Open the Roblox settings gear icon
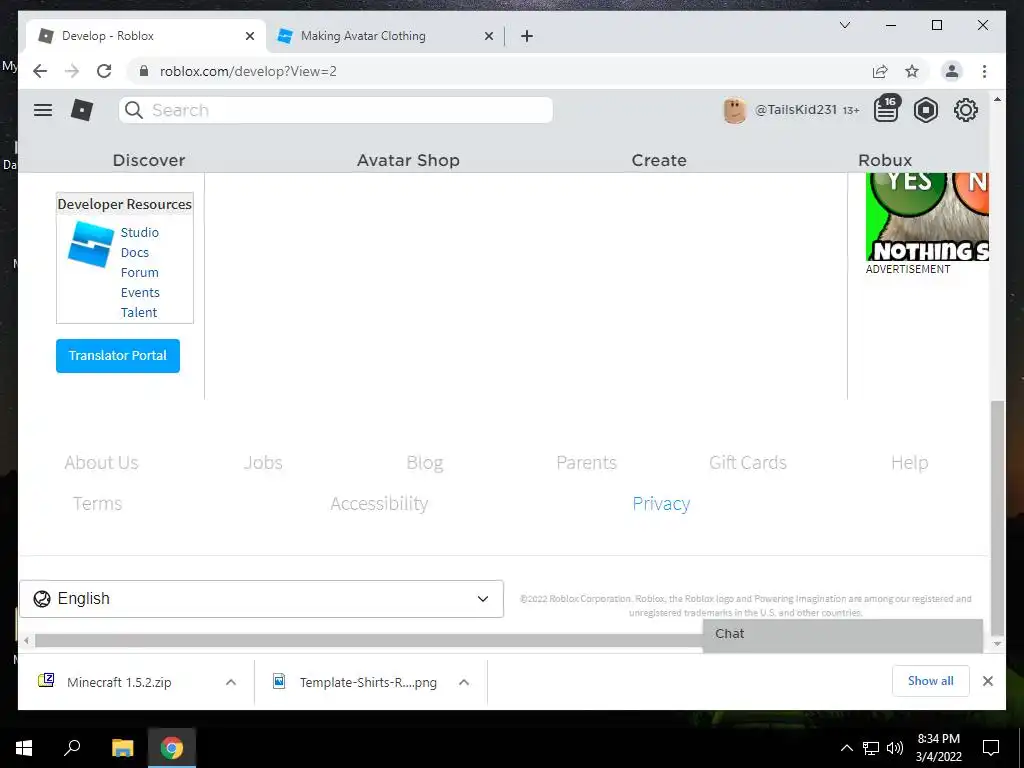The image size is (1024, 768). [965, 110]
